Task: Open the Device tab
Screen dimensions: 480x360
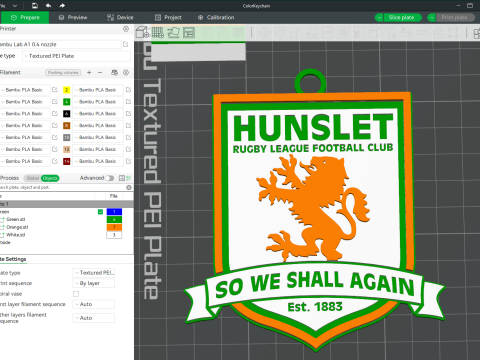Action: tap(120, 17)
